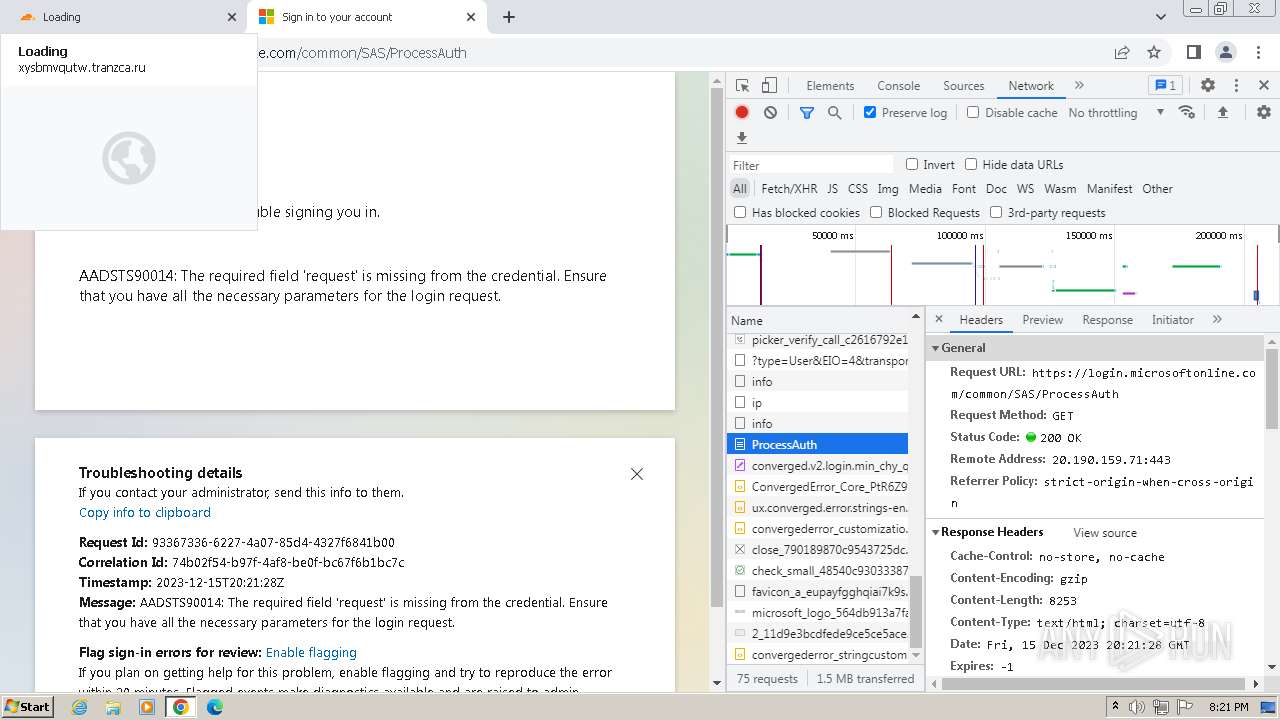Click Copy info to clipboard link

145,513
